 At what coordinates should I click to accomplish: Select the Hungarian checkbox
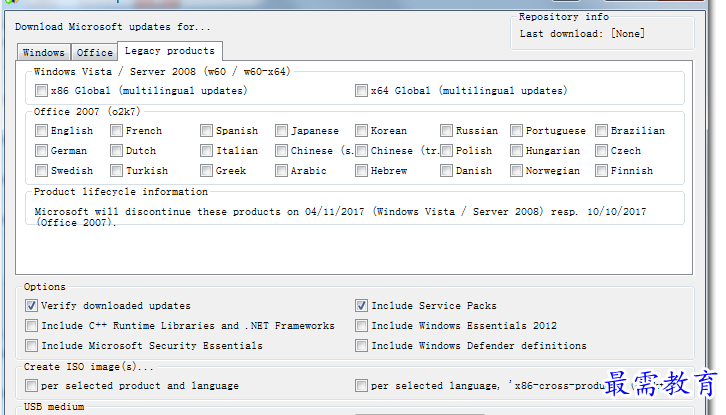click(x=516, y=151)
